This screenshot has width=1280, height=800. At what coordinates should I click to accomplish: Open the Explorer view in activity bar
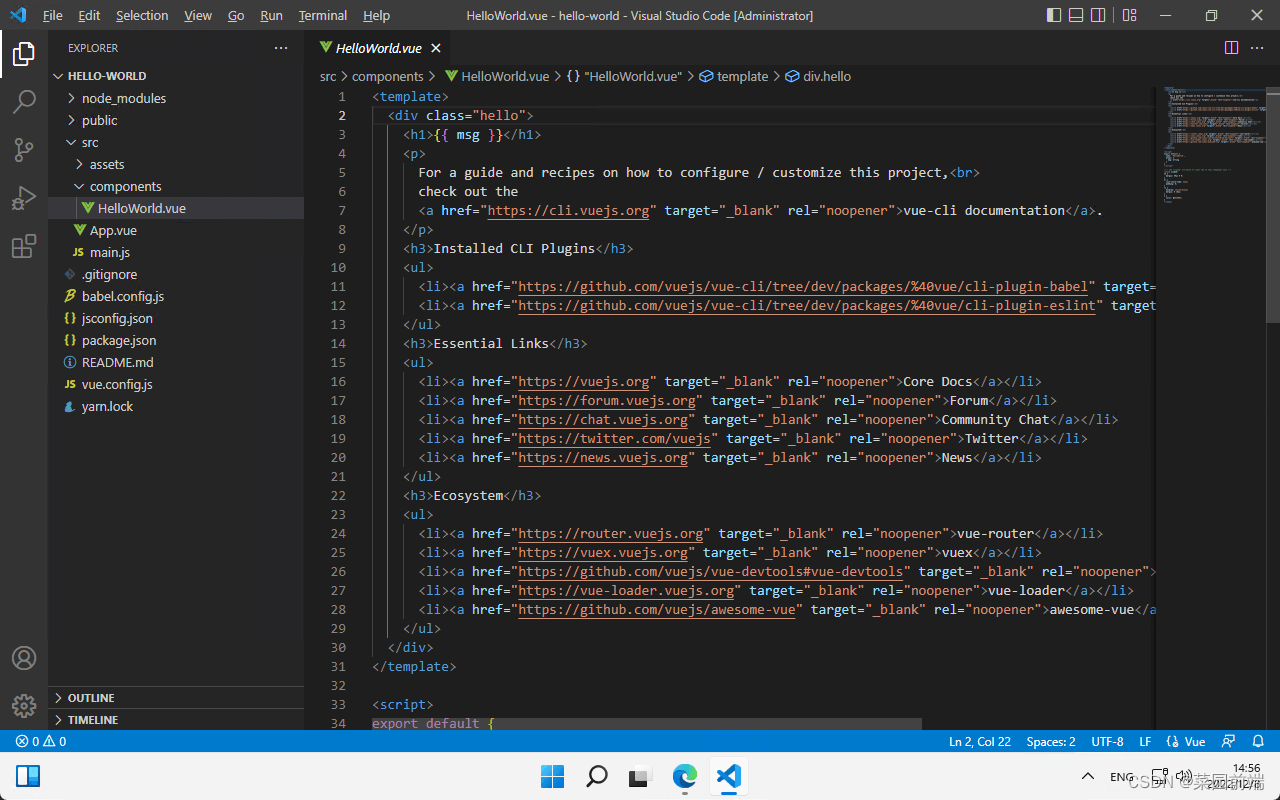click(x=24, y=54)
